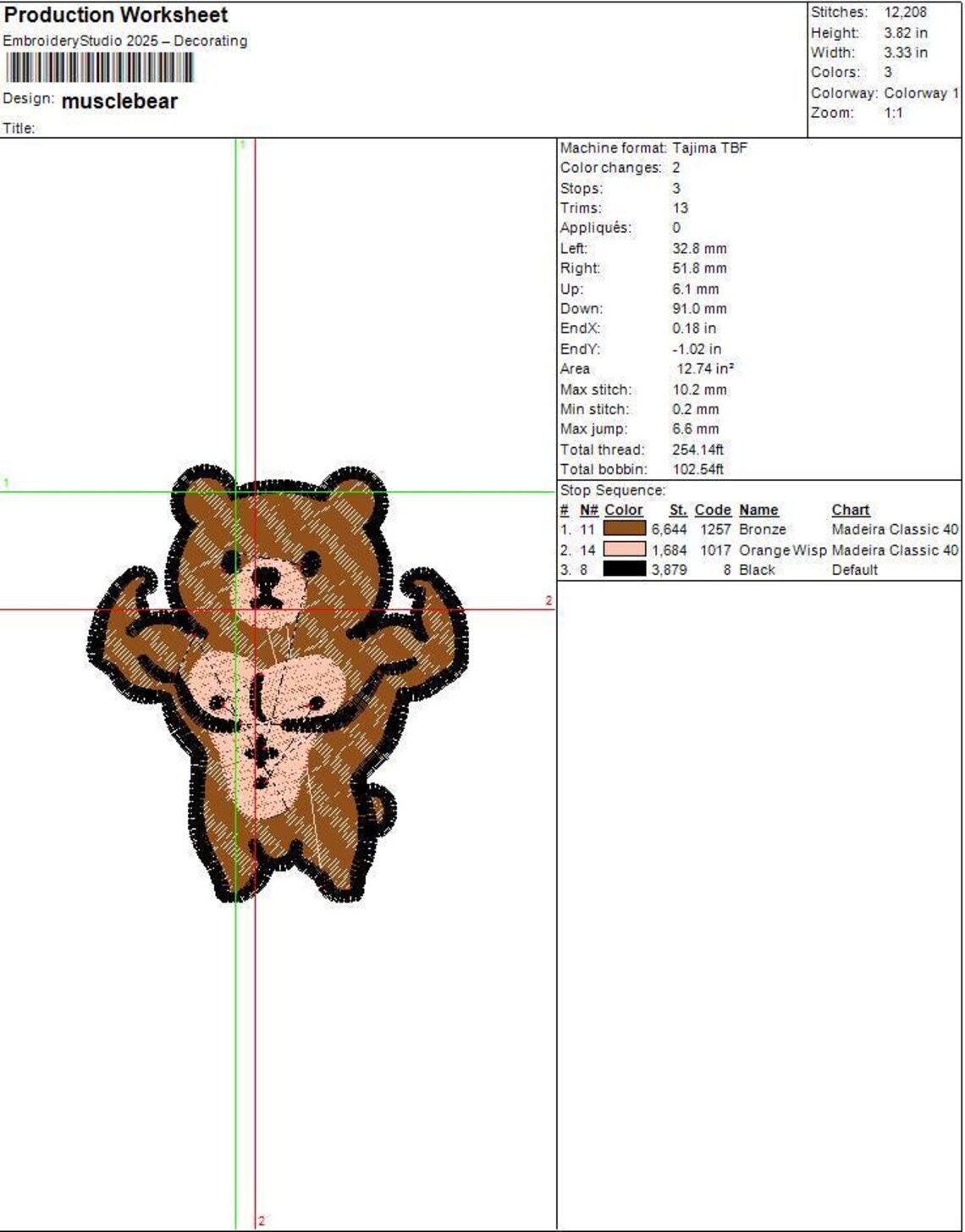The width and height of the screenshot is (965, 1232).
Task: Click the Bronze stitch count '6,644'
Action: 669,529
